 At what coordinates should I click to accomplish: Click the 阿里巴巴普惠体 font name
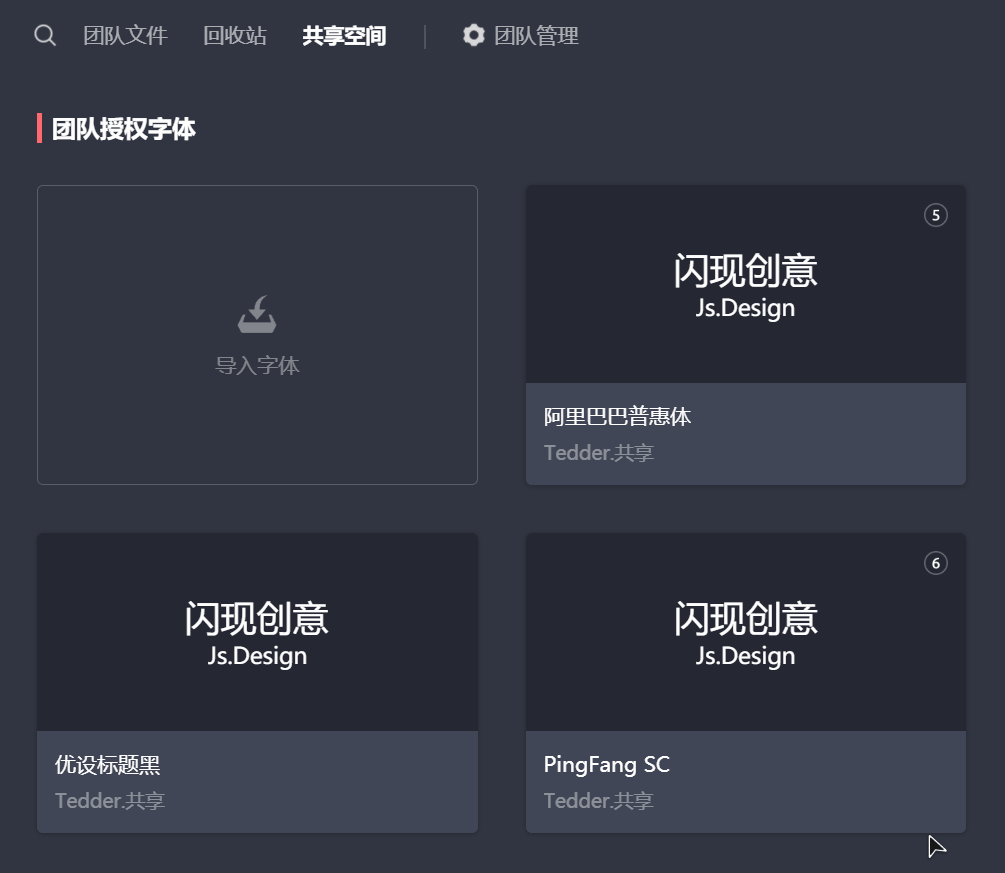[617, 417]
